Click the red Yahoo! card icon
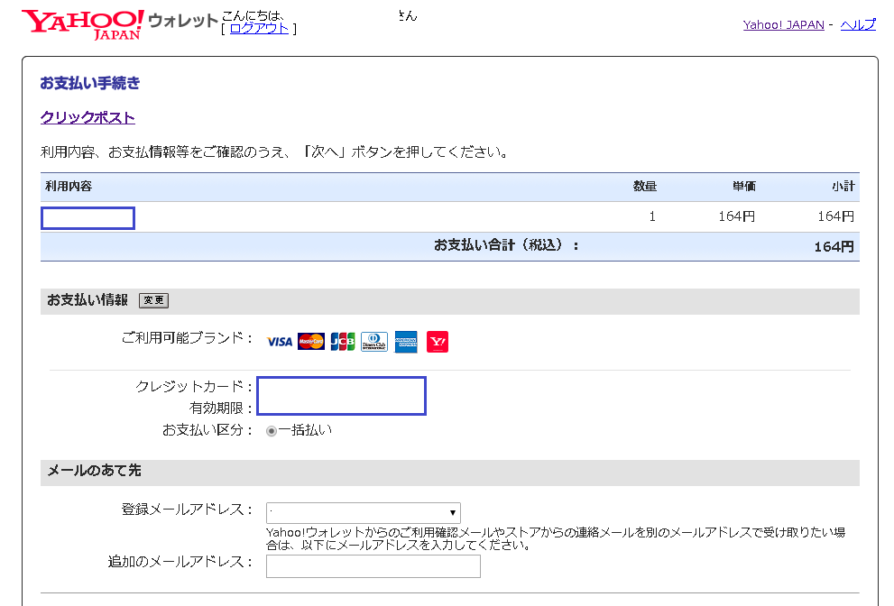894x606 pixels. click(438, 342)
